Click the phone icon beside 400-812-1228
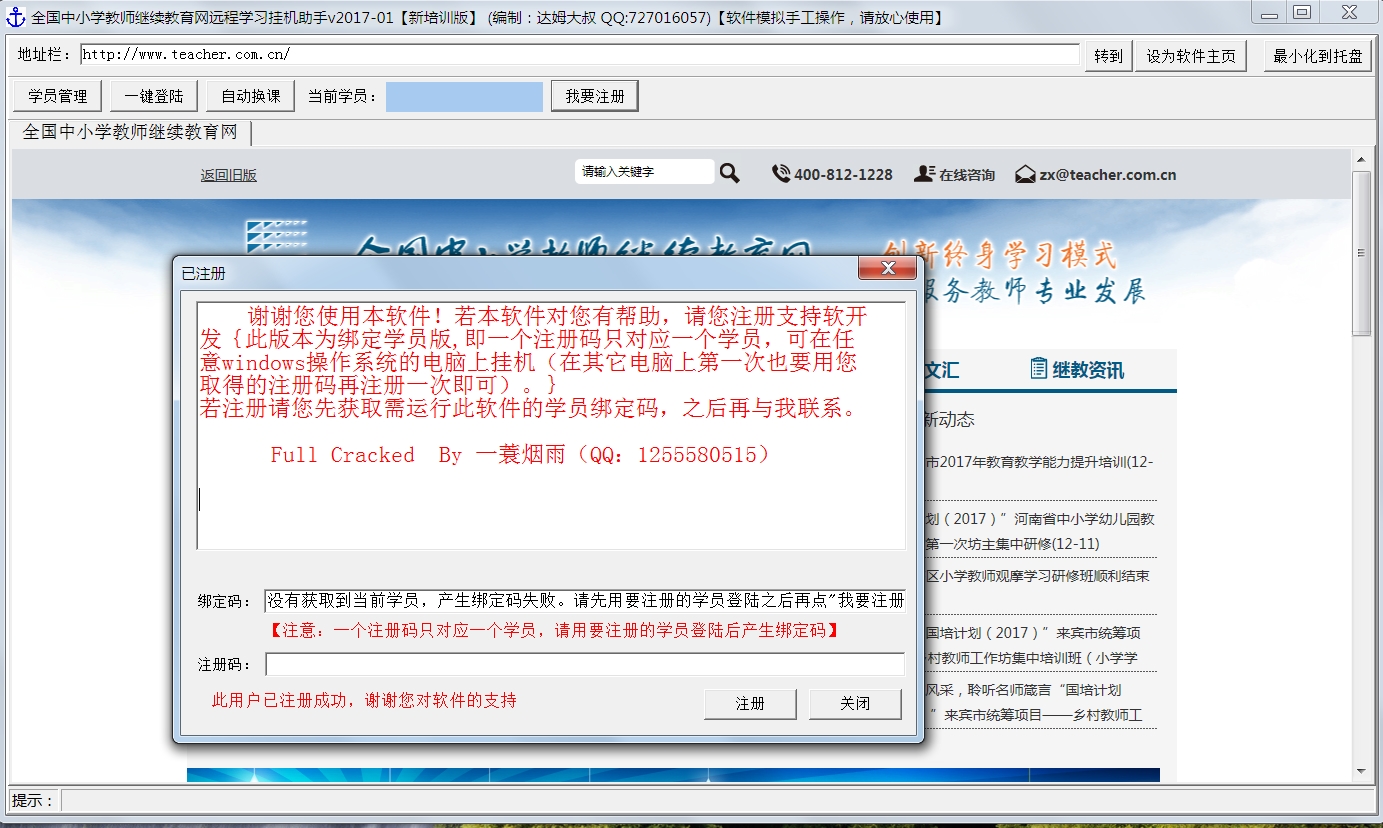Image resolution: width=1383 pixels, height=828 pixels. pos(781,174)
